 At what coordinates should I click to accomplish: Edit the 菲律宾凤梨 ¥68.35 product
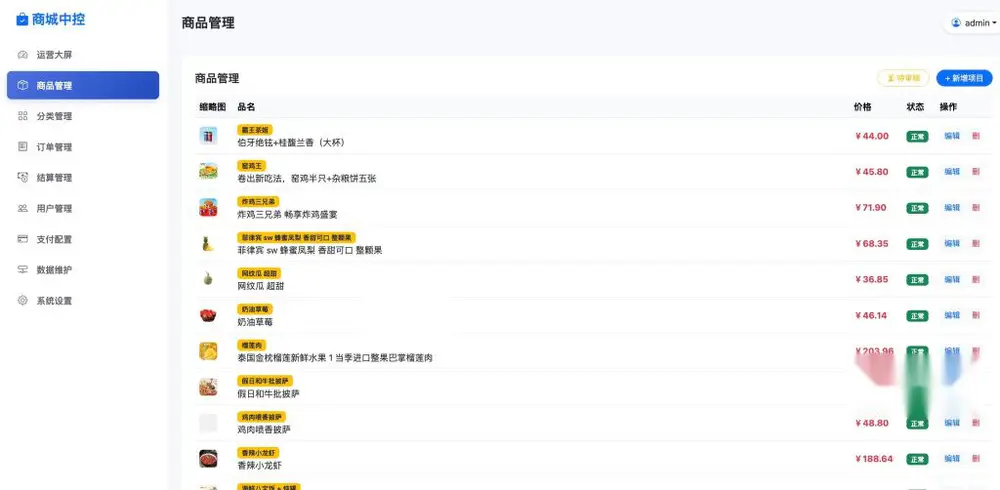(x=952, y=243)
